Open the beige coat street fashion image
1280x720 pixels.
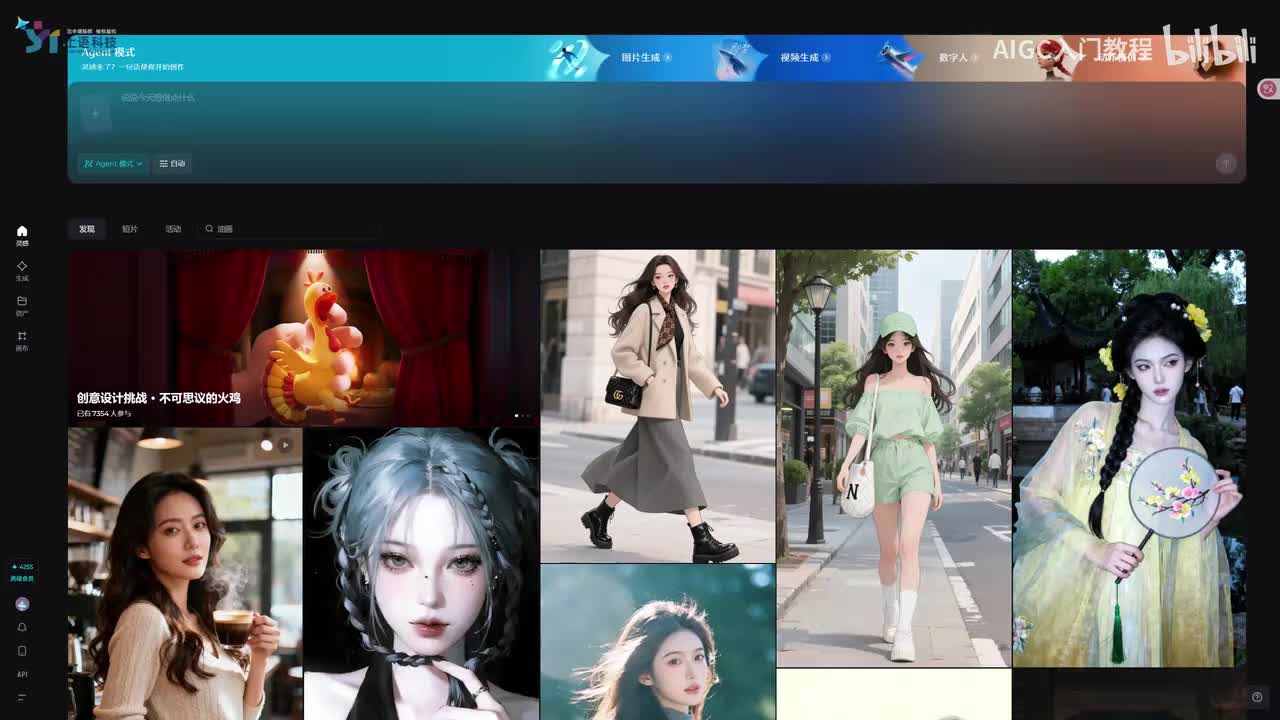click(658, 406)
